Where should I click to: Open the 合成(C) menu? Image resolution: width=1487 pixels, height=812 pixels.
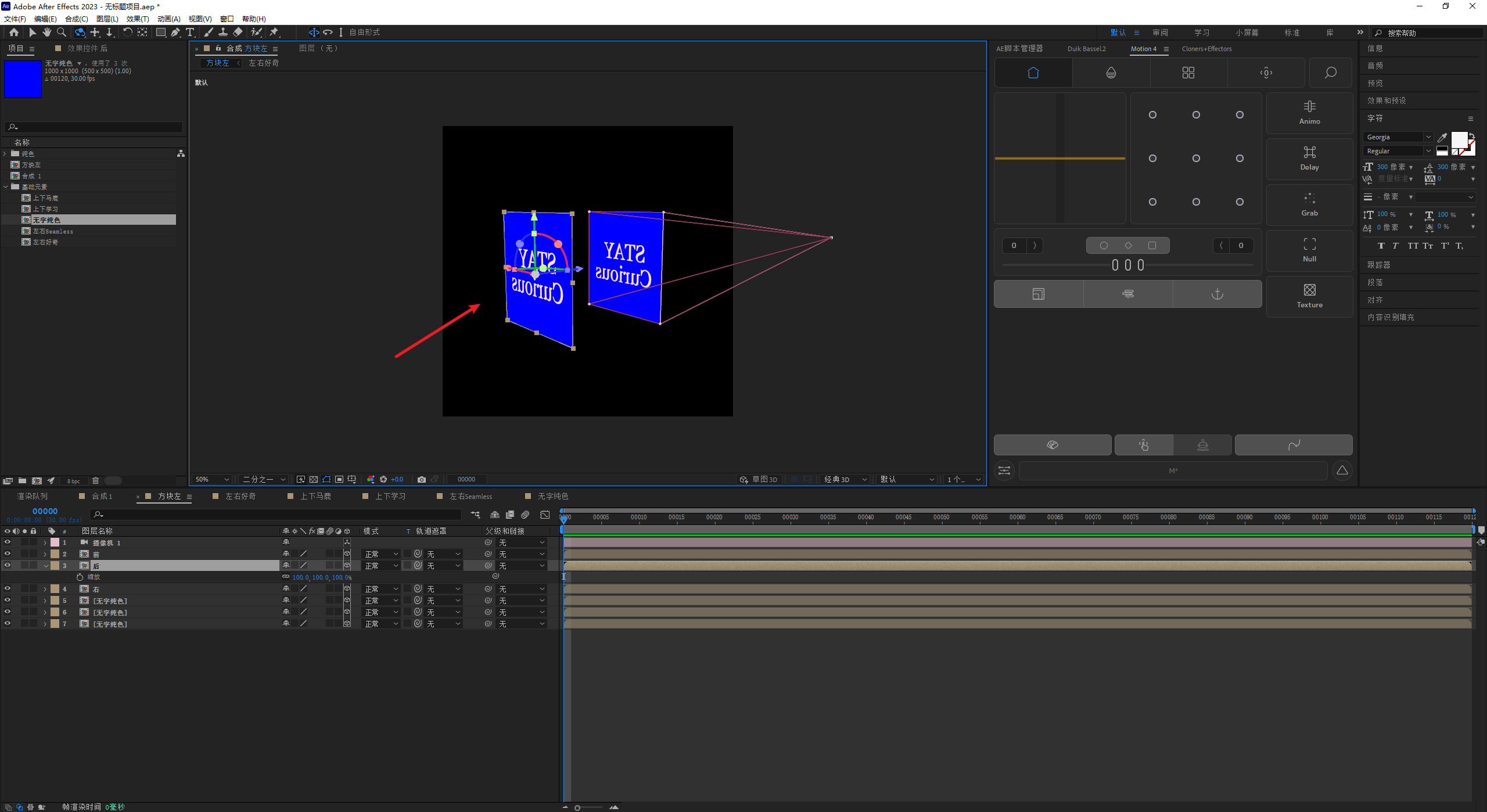76,19
